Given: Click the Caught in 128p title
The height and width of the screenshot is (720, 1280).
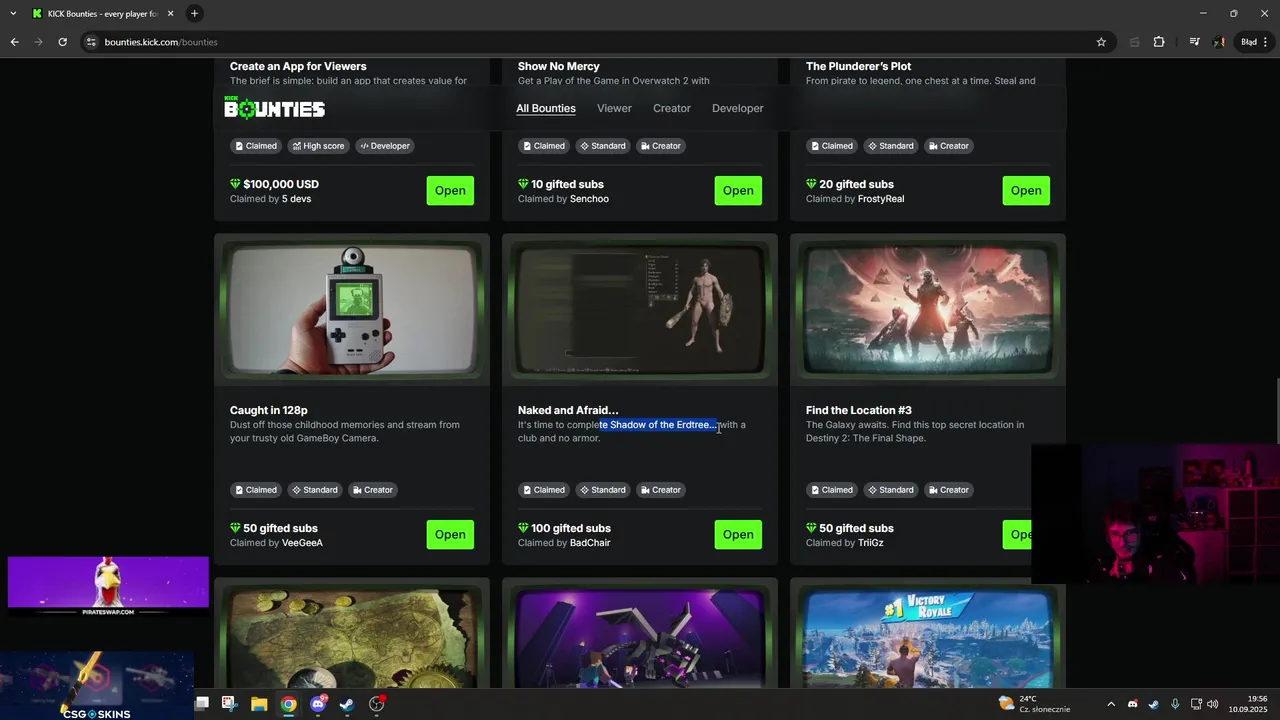Looking at the screenshot, I should point(268,410).
